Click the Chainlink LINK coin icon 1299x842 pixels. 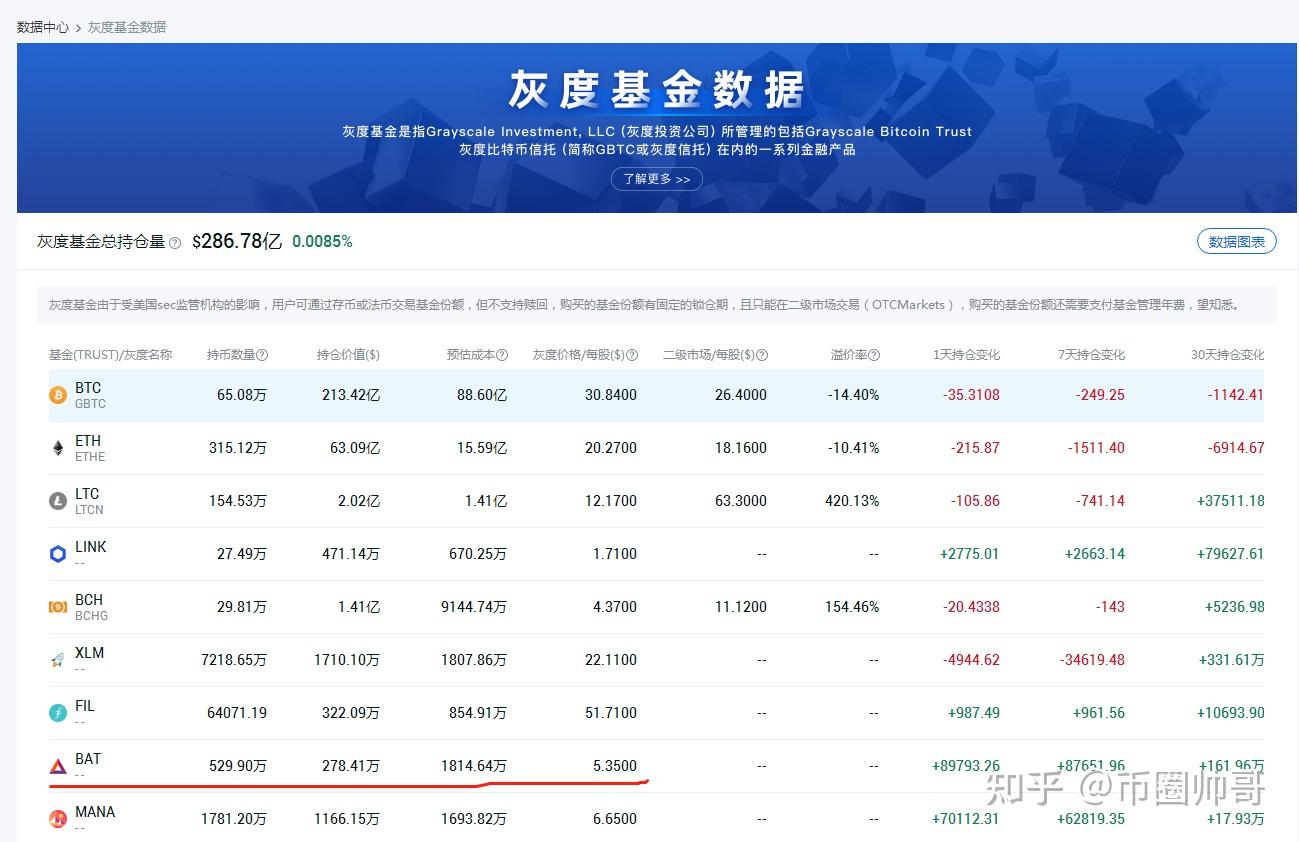pyautogui.click(x=58, y=554)
